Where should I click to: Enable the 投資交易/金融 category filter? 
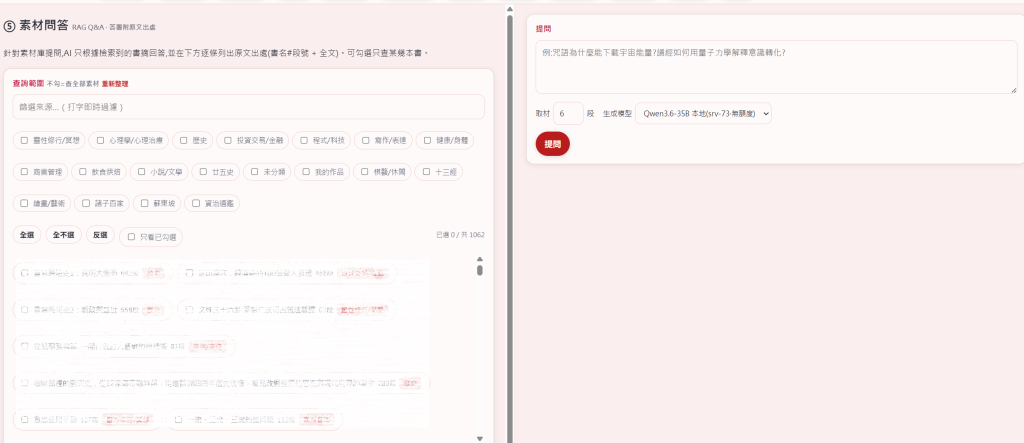click(228, 140)
